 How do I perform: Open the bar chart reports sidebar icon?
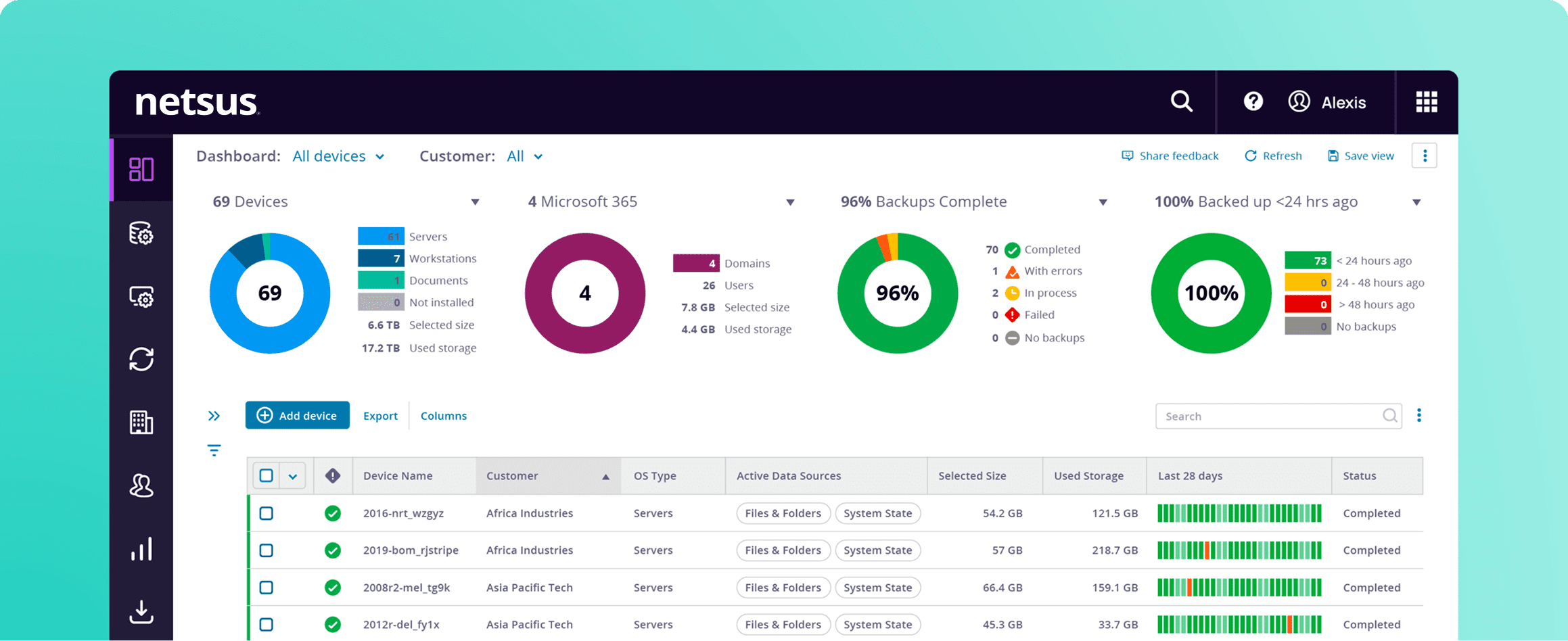[141, 549]
